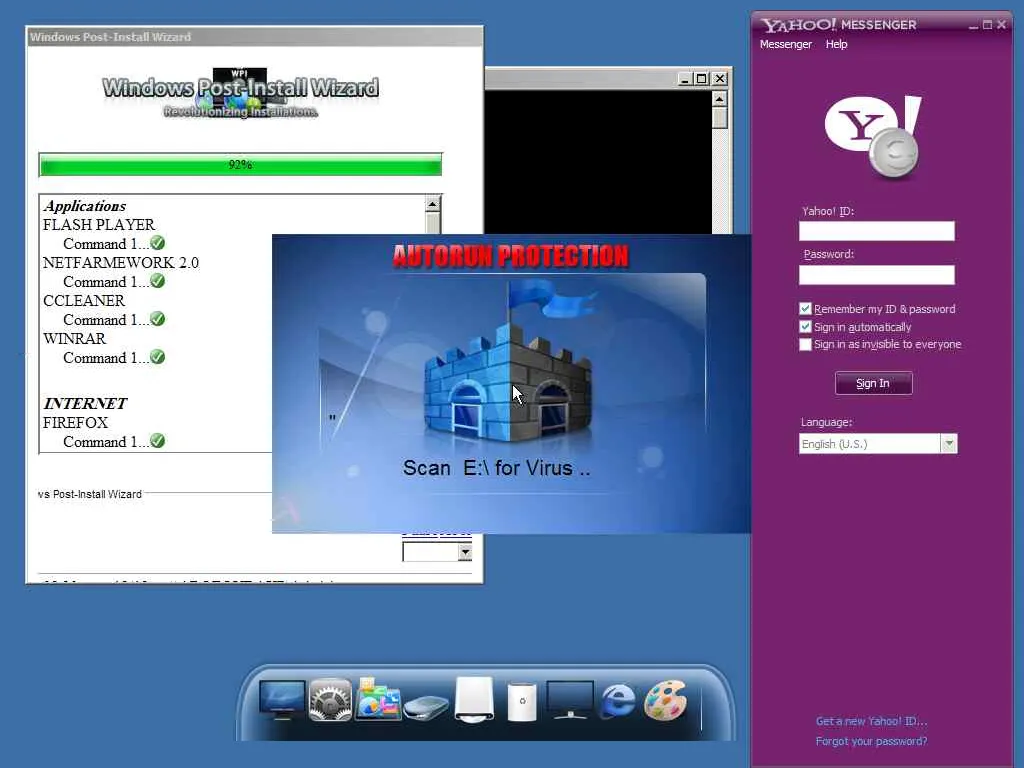Click the green check beside CCLEANER command
Image resolution: width=1024 pixels, height=768 pixels.
pos(157,319)
